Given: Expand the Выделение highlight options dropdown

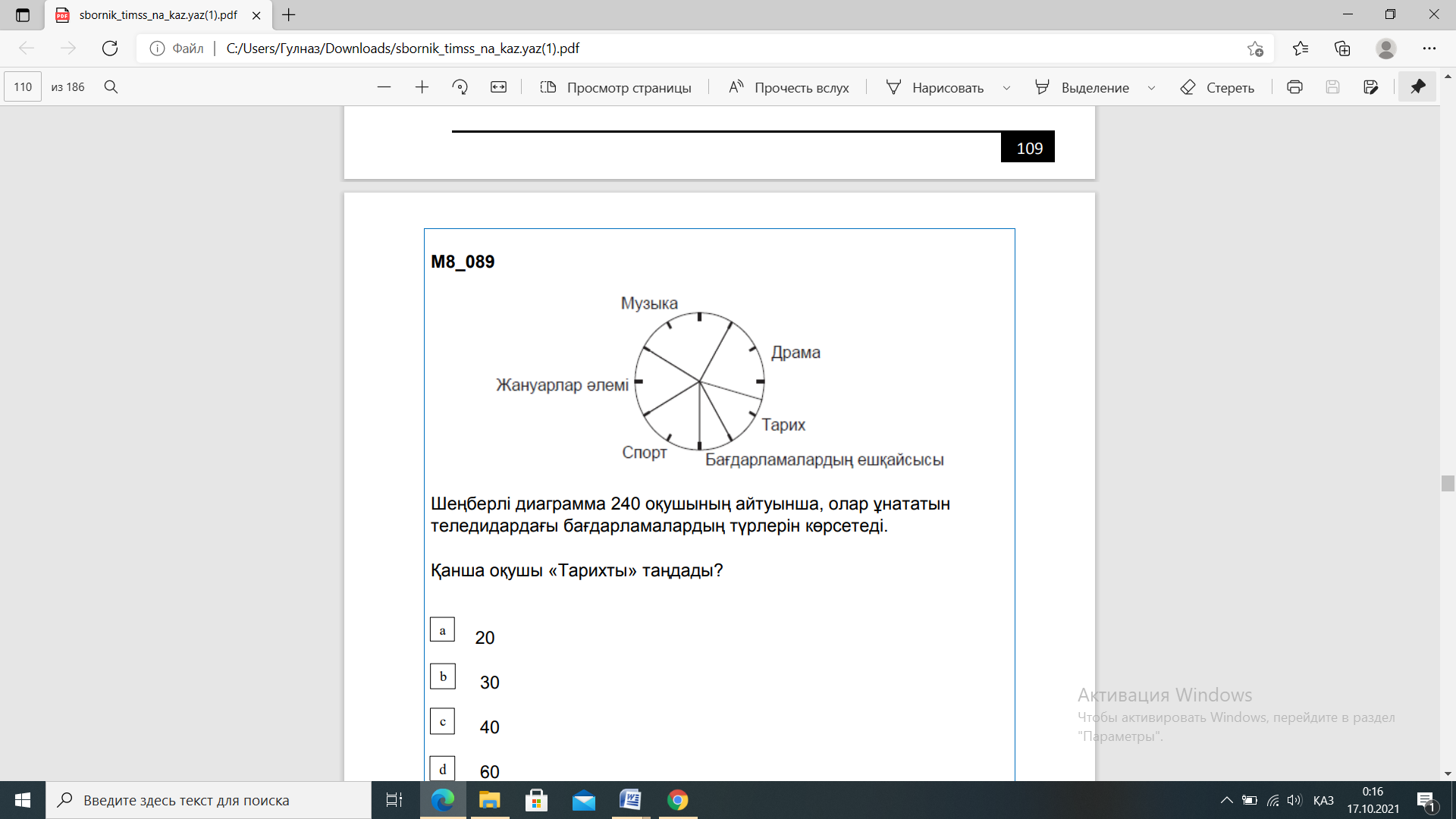Looking at the screenshot, I should (x=1151, y=88).
